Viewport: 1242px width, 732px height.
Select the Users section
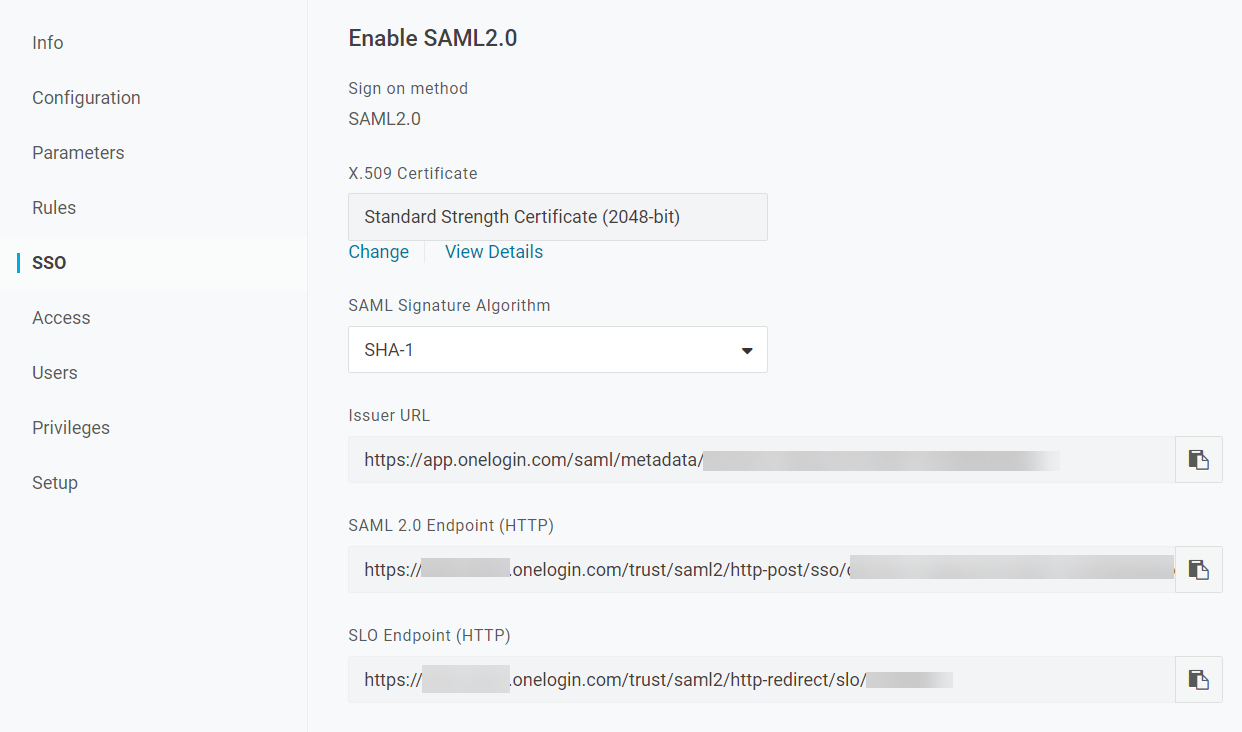pos(54,372)
